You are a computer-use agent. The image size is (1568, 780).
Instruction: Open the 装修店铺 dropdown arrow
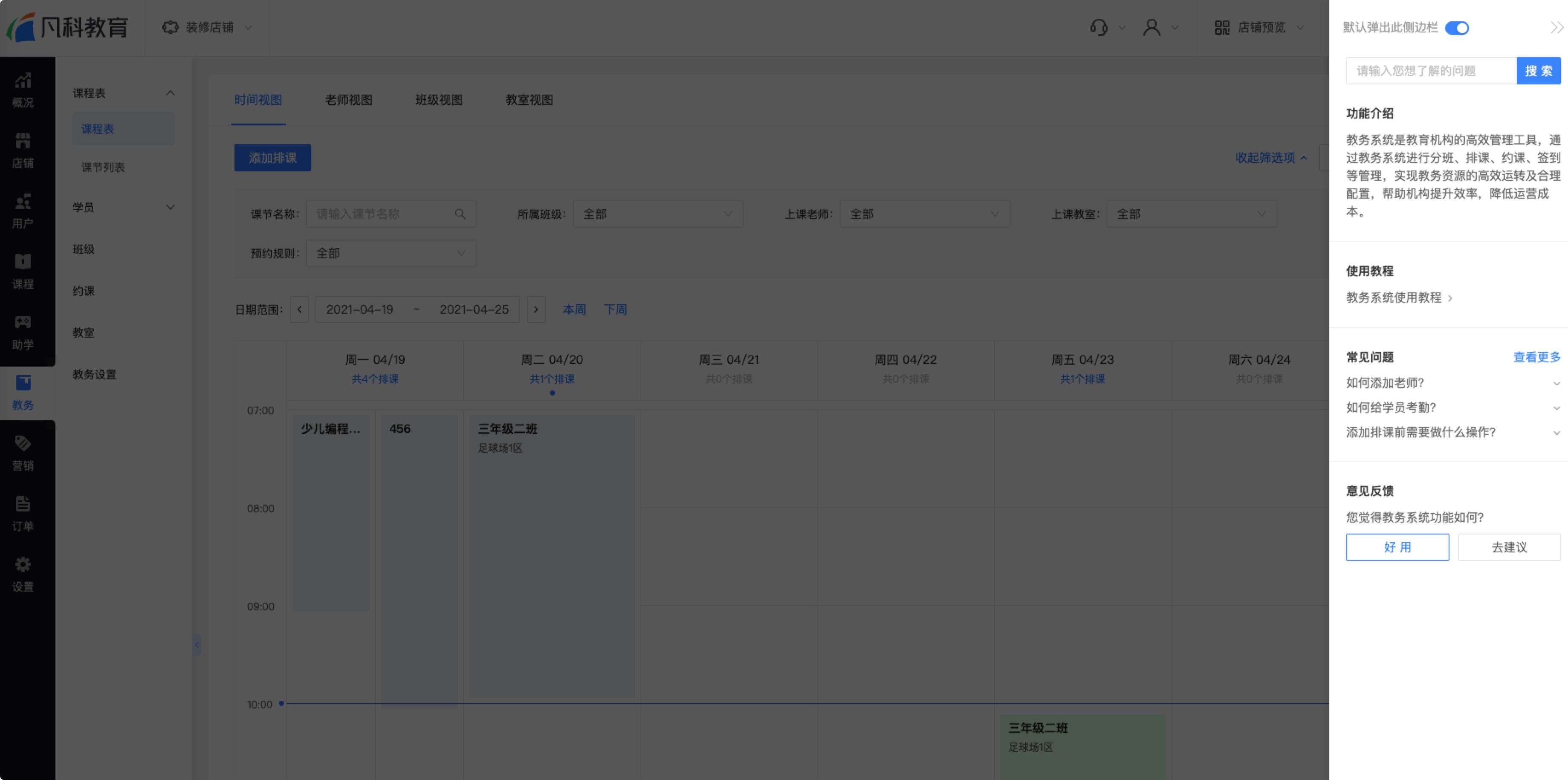(248, 27)
